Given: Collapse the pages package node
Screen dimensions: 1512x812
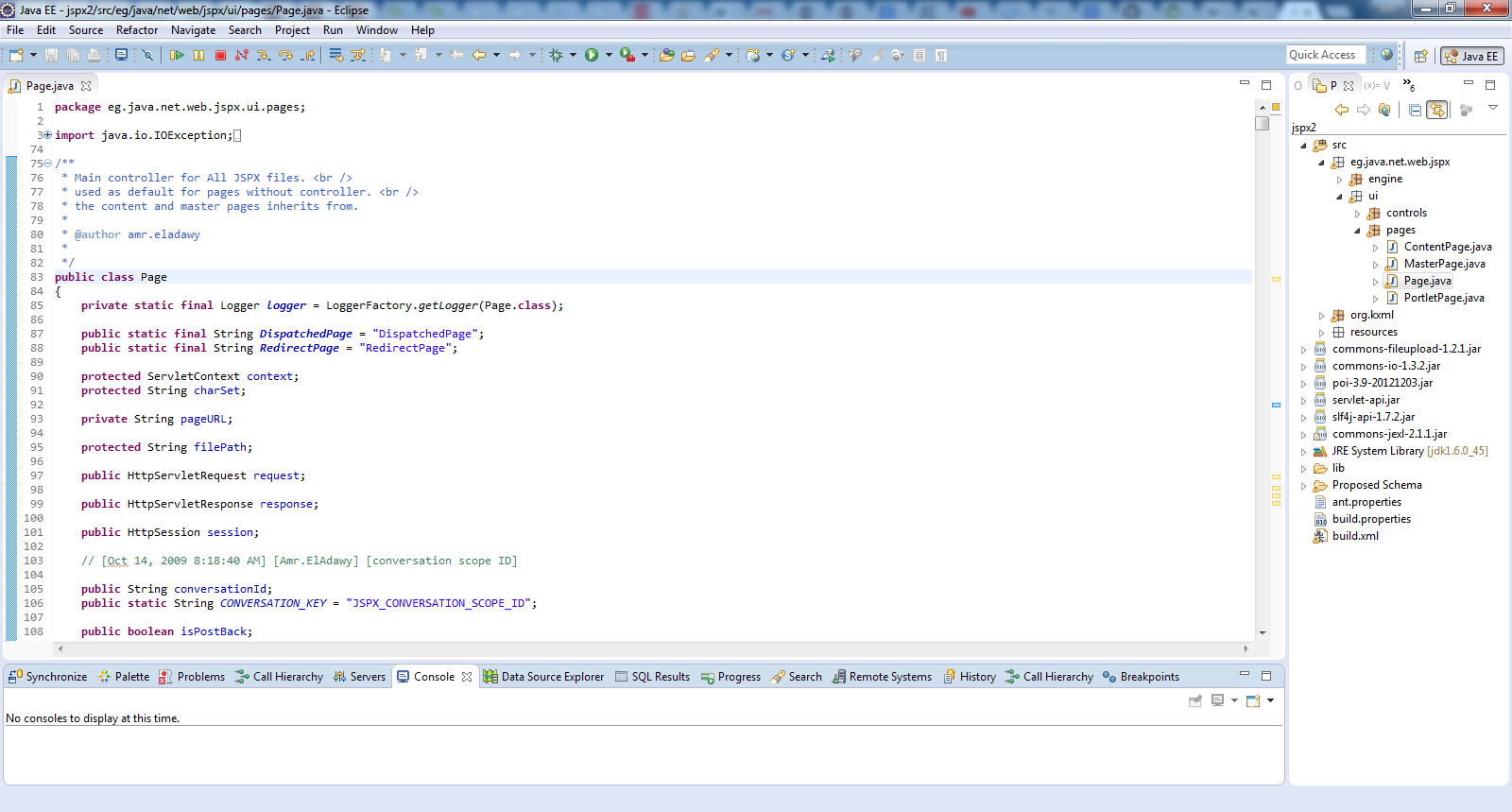Looking at the screenshot, I should (x=1358, y=231).
